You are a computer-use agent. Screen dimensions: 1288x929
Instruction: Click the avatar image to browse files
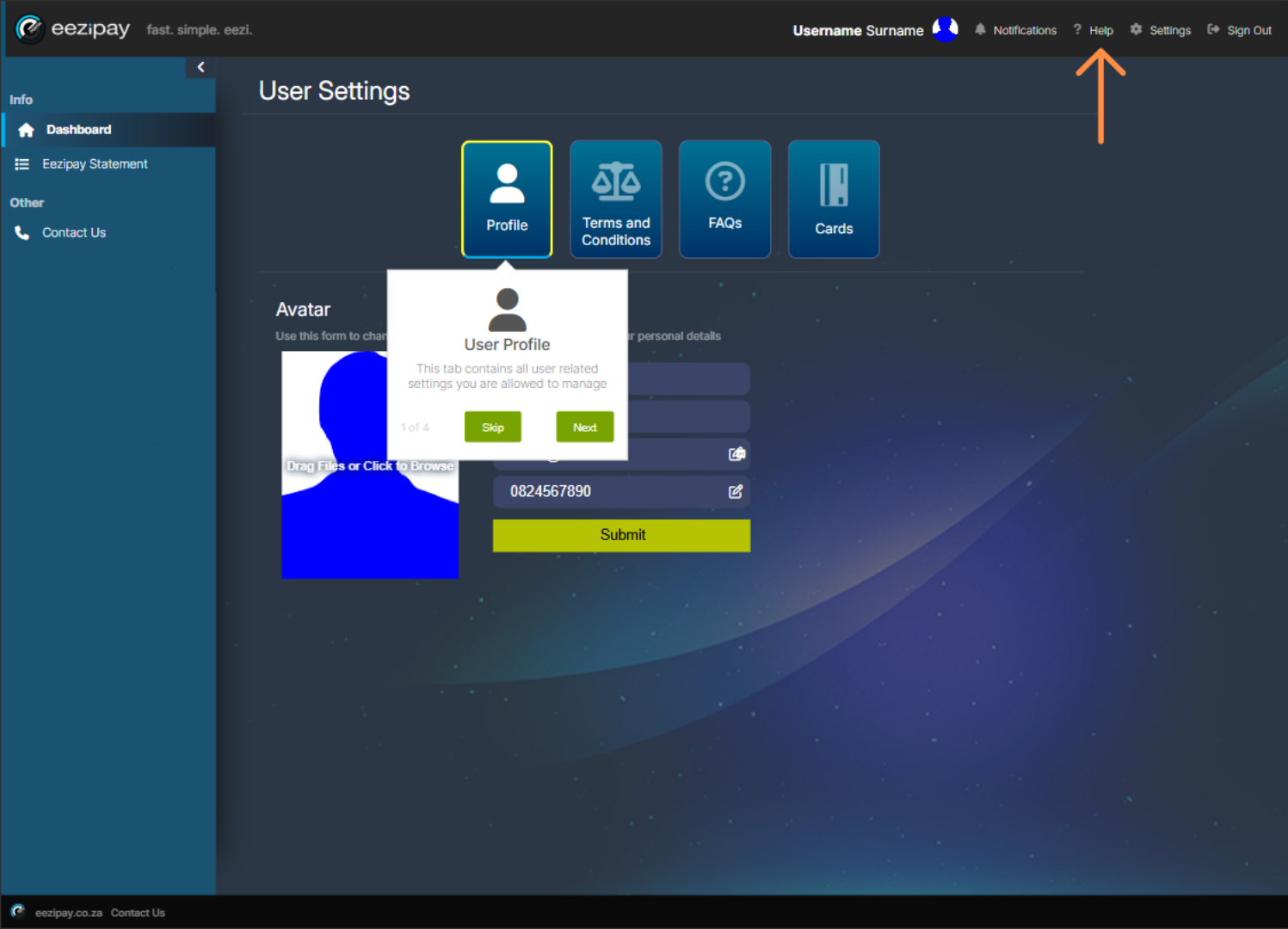point(370,464)
